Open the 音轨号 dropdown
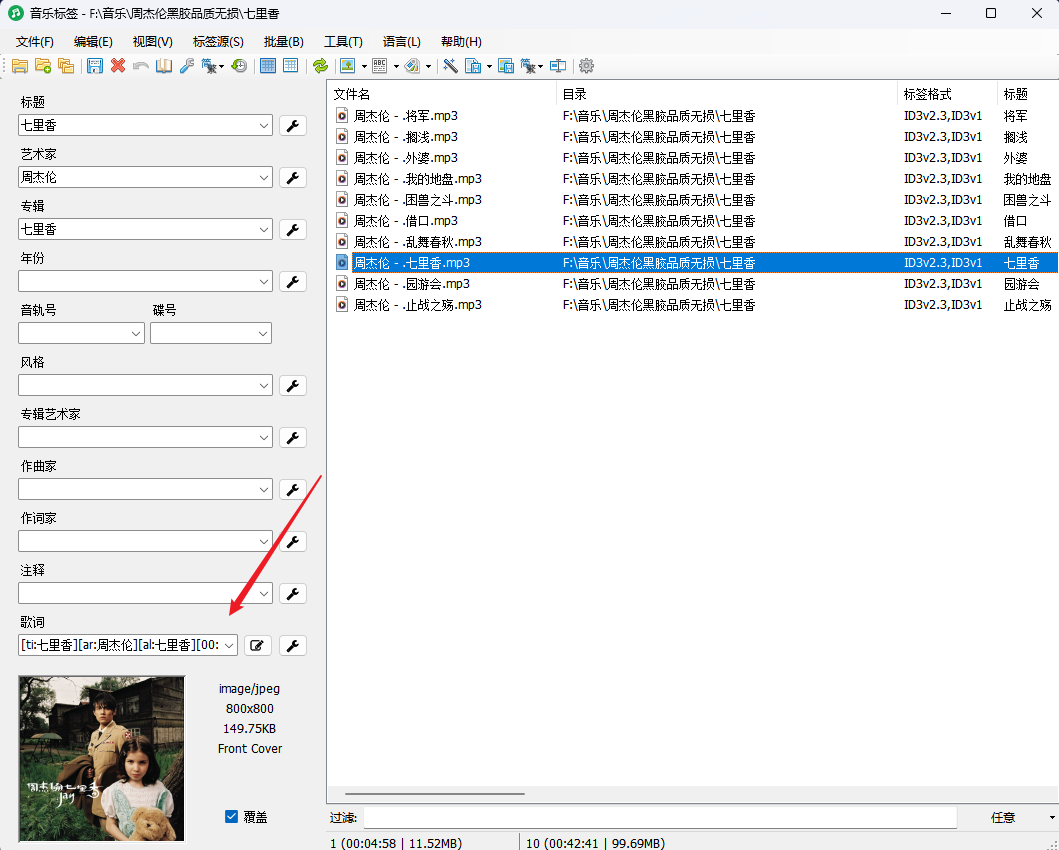 tap(136, 334)
